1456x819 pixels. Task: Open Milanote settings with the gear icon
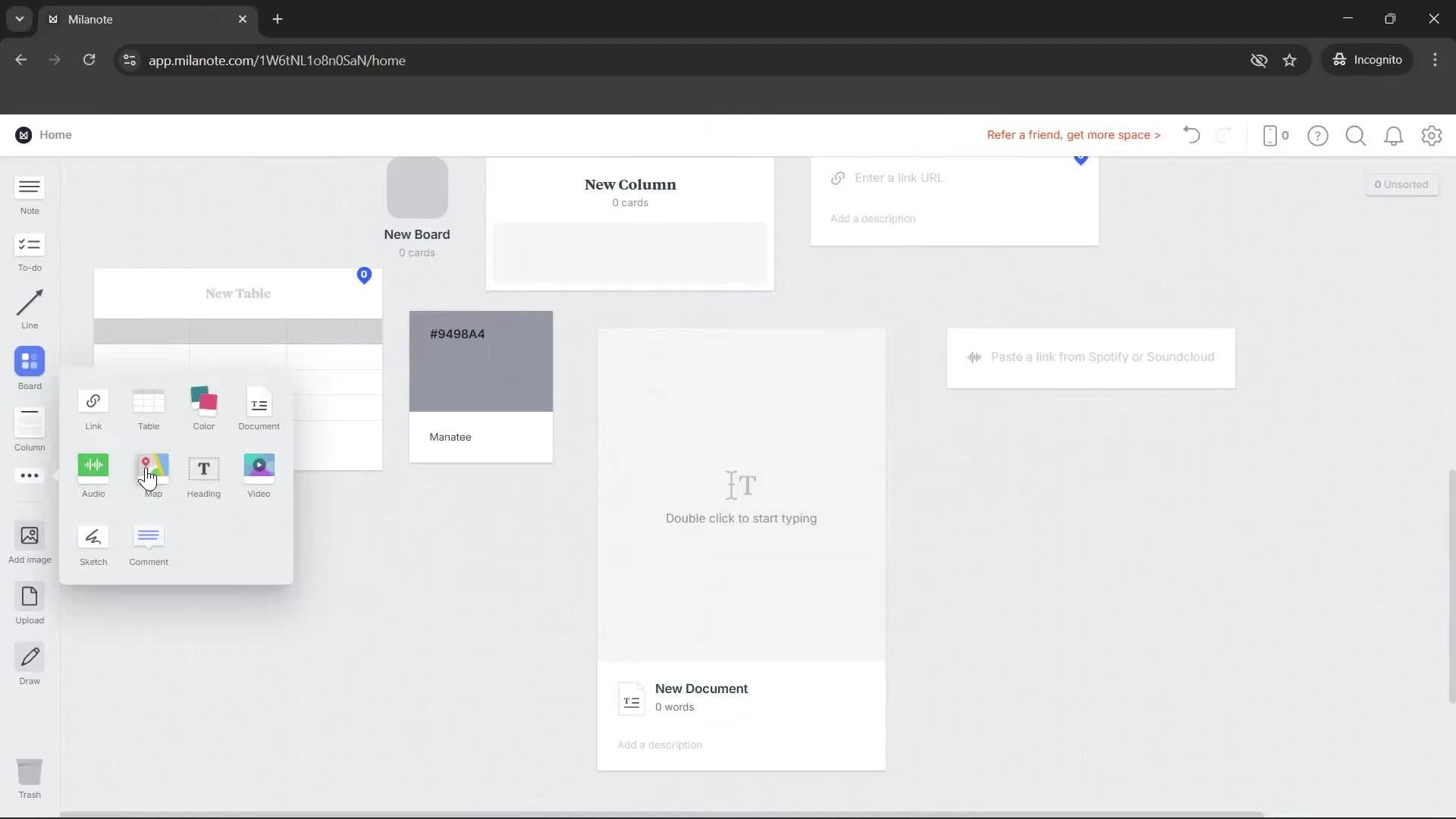coord(1432,135)
